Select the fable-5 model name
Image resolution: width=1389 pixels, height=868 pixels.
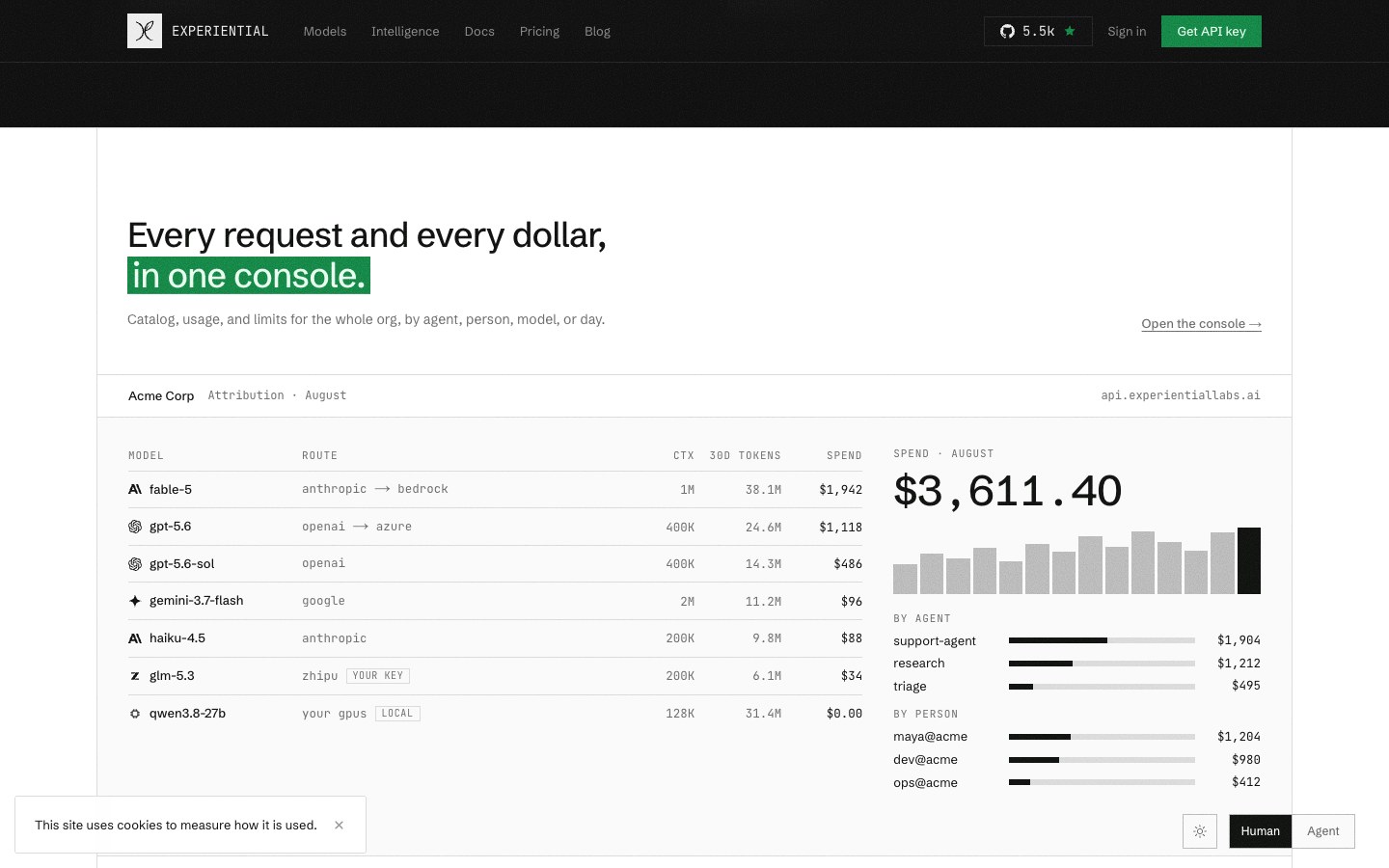pyautogui.click(x=171, y=489)
